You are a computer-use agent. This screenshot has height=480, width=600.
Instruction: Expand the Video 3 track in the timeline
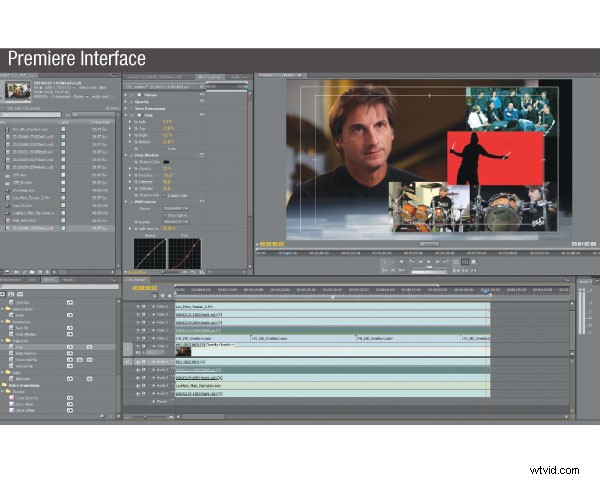[154, 330]
